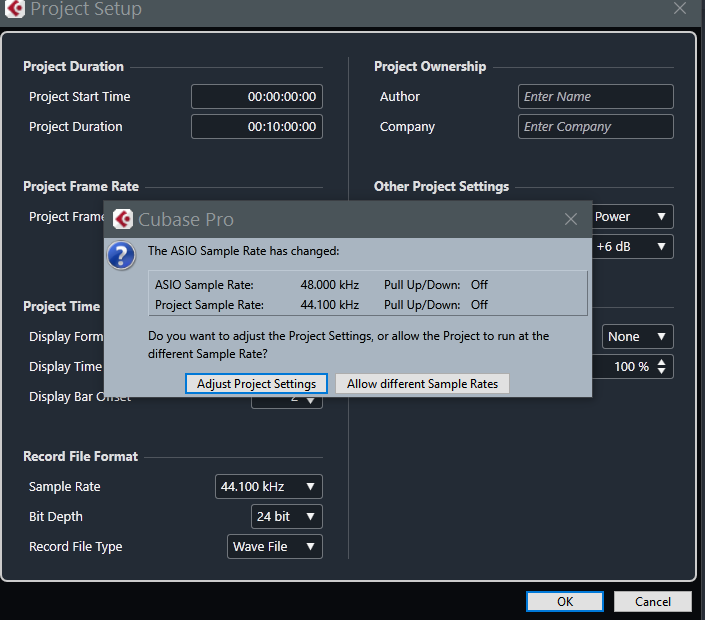Cancel the Project Setup dialog

(652, 601)
